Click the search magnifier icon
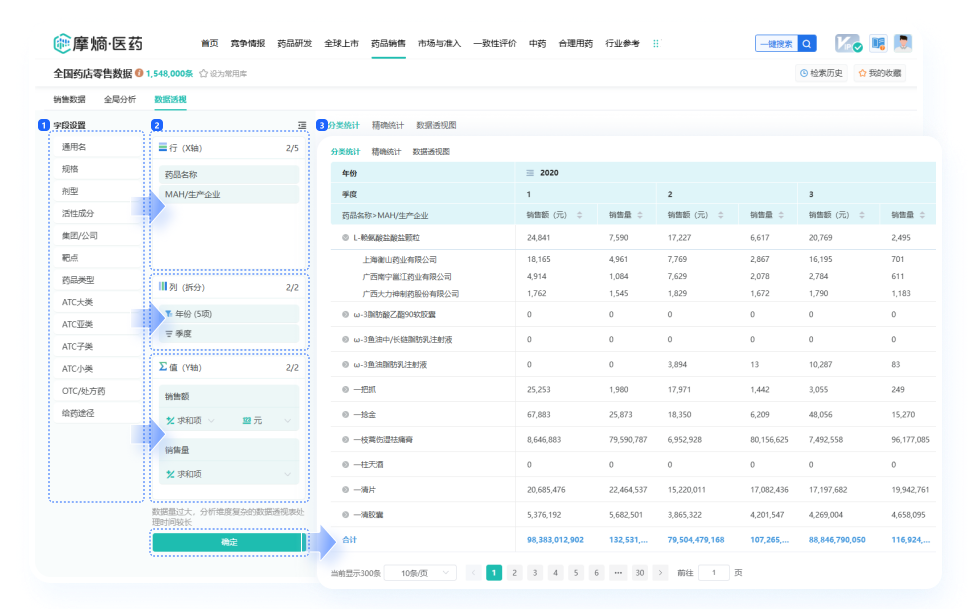 pyautogui.click(x=806, y=44)
